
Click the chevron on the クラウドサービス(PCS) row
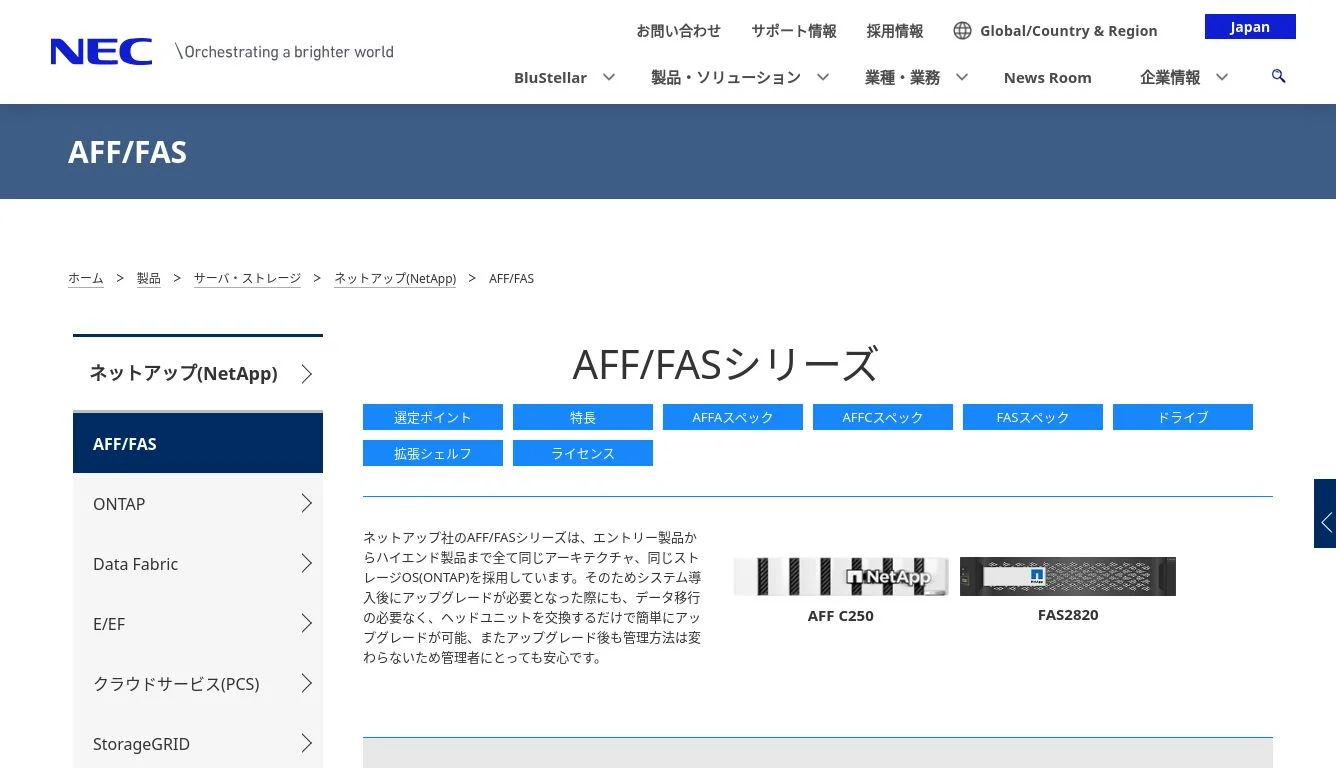307,684
